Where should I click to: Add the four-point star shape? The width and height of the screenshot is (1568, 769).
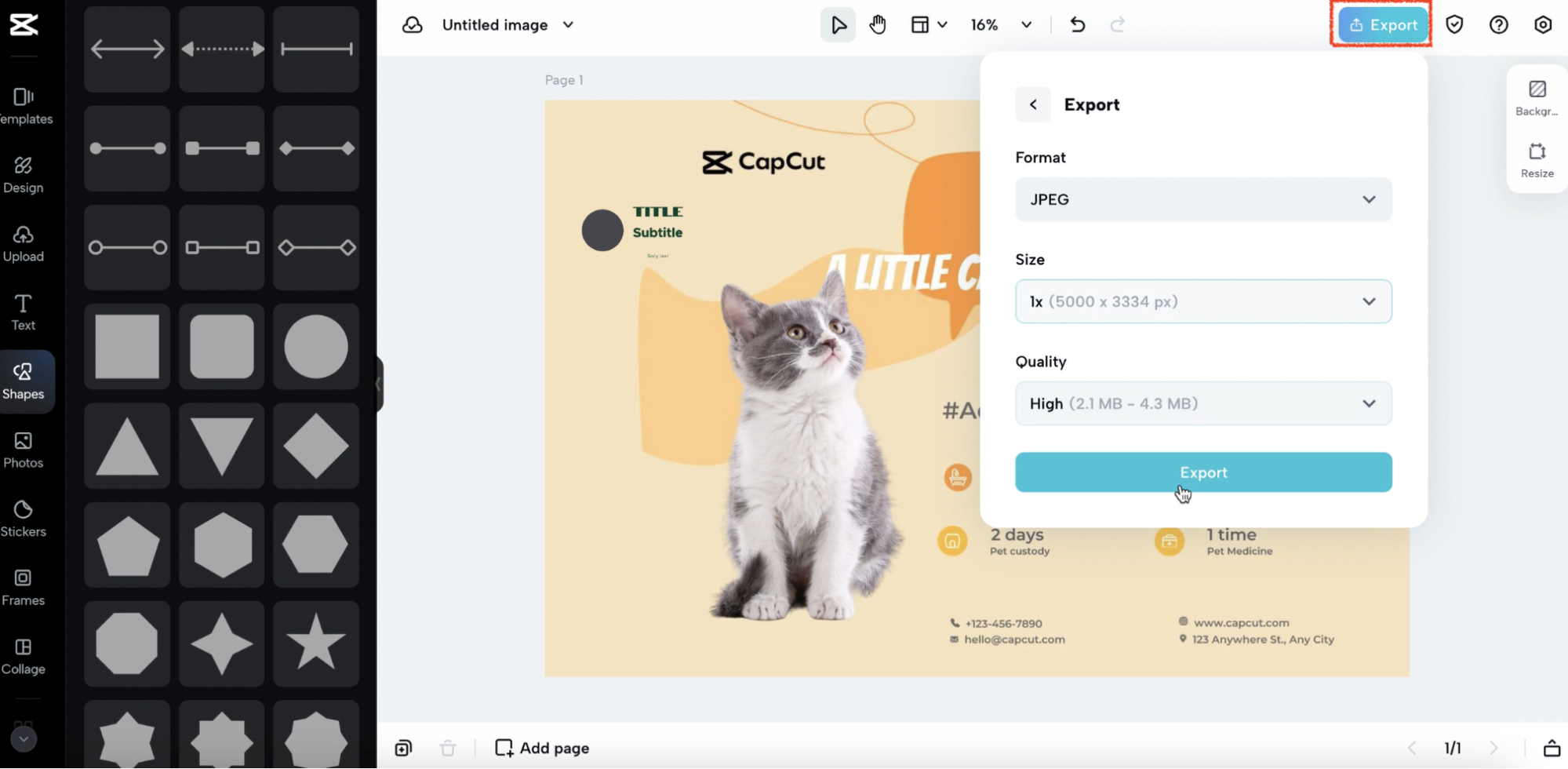(x=222, y=644)
